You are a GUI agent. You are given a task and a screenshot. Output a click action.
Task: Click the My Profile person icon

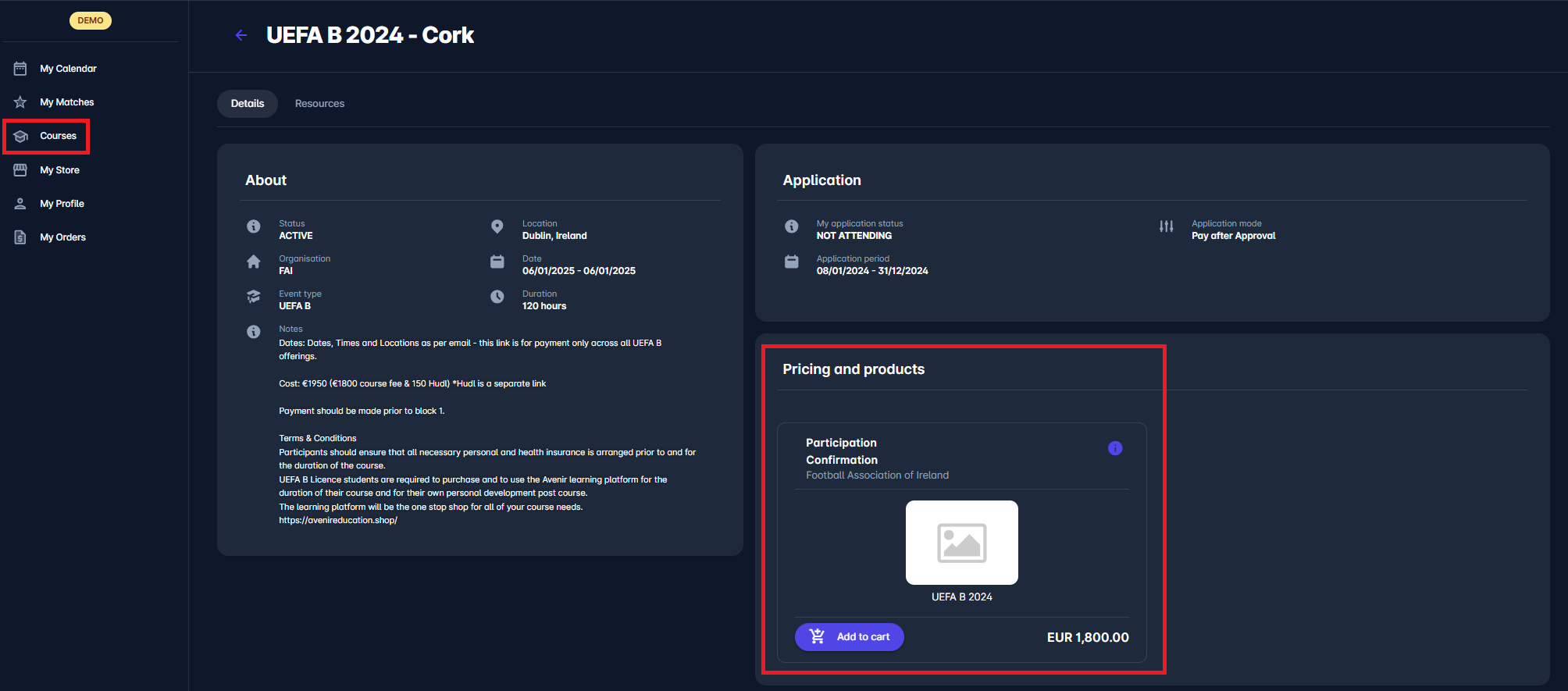click(20, 204)
